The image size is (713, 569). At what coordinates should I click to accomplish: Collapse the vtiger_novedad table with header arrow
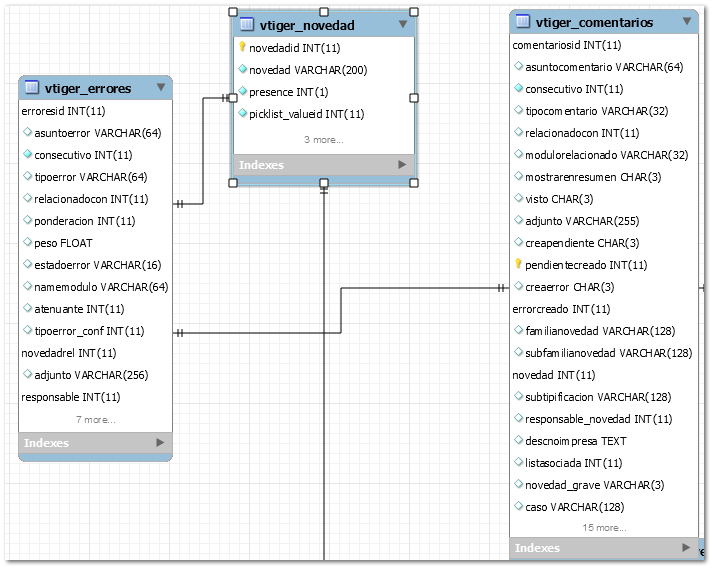pyautogui.click(x=403, y=24)
